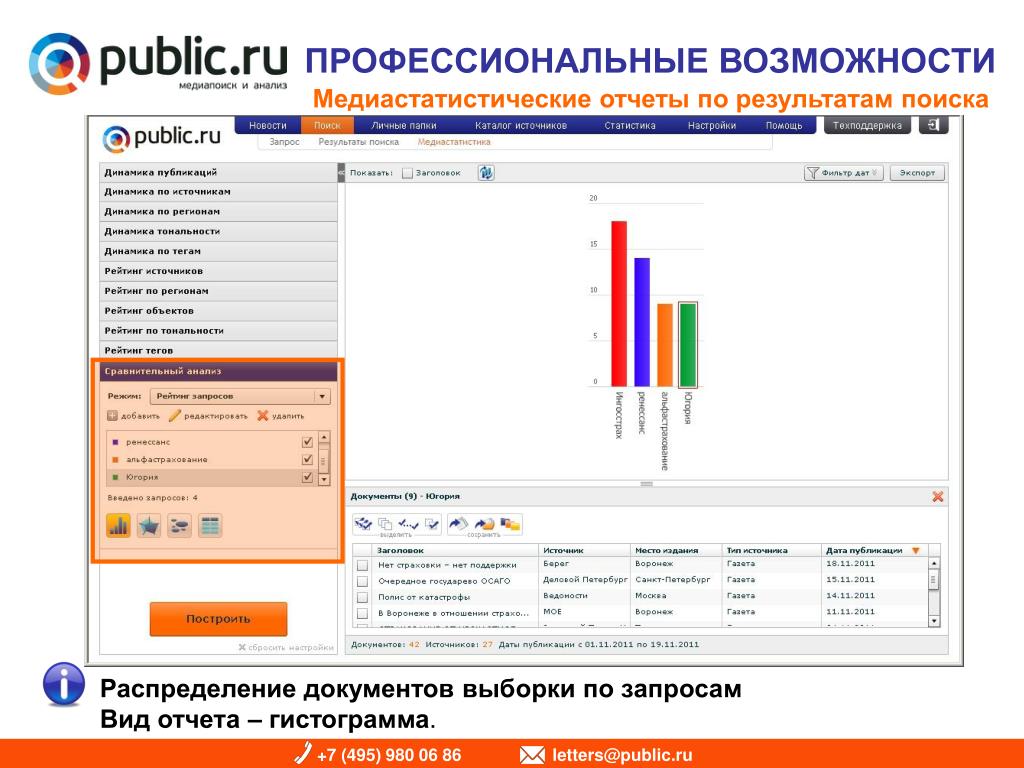
Task: Click the red 'Ингосстрах' bar in the chart
Action: (x=619, y=304)
